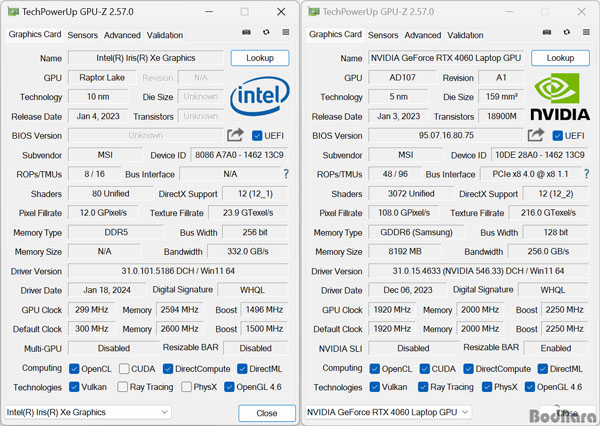Click the 8192 MB memory size value
This screenshot has width=600, height=426.
pyautogui.click(x=405, y=251)
